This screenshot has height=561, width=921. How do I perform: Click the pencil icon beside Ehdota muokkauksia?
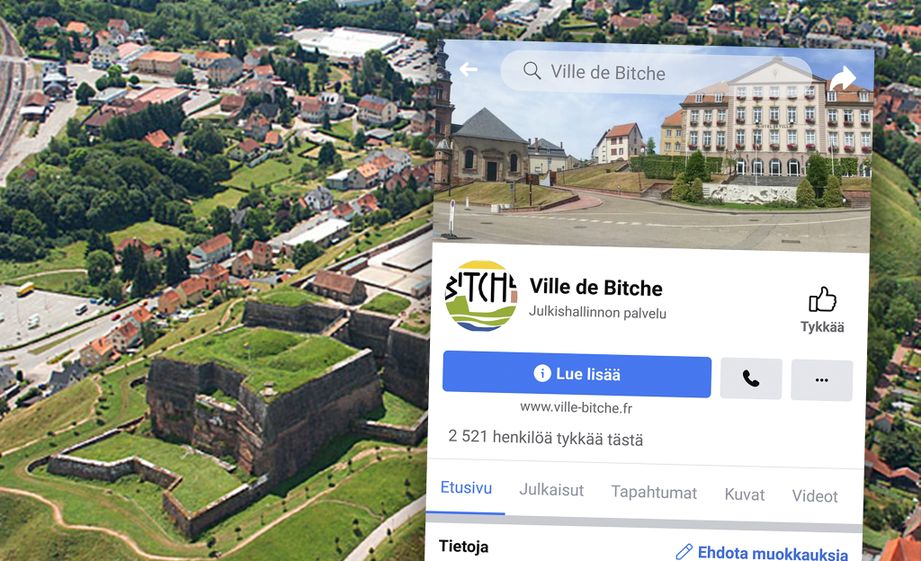(684, 552)
